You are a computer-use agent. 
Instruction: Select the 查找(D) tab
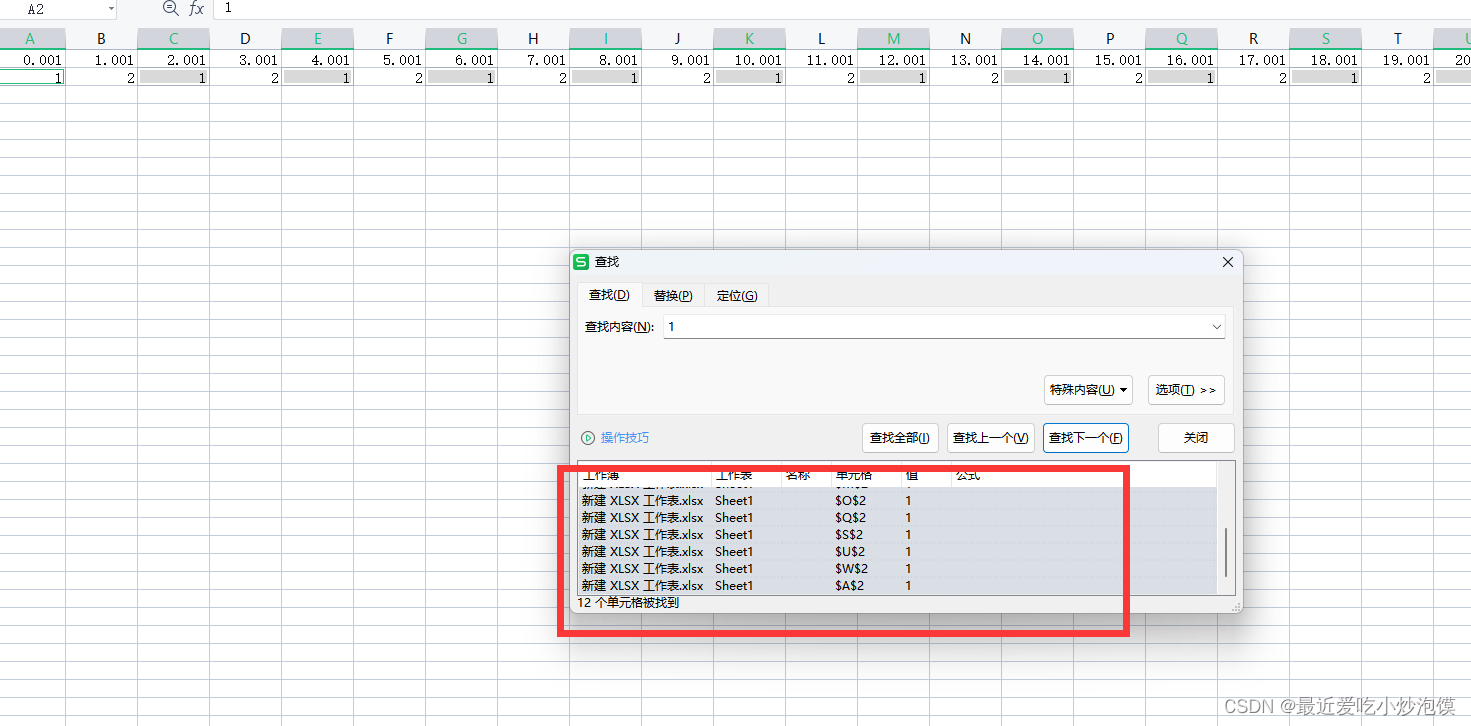(609, 295)
